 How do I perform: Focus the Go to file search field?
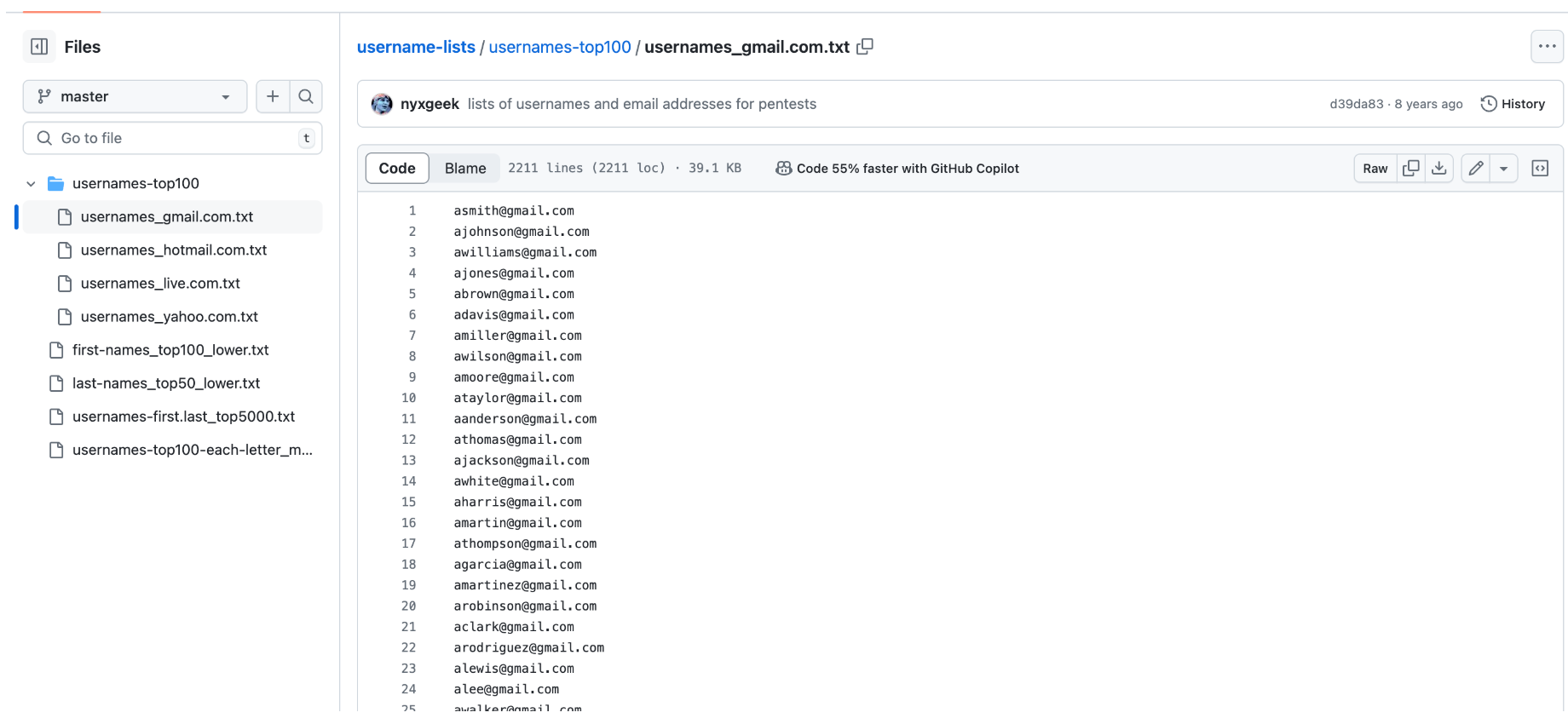(172, 138)
